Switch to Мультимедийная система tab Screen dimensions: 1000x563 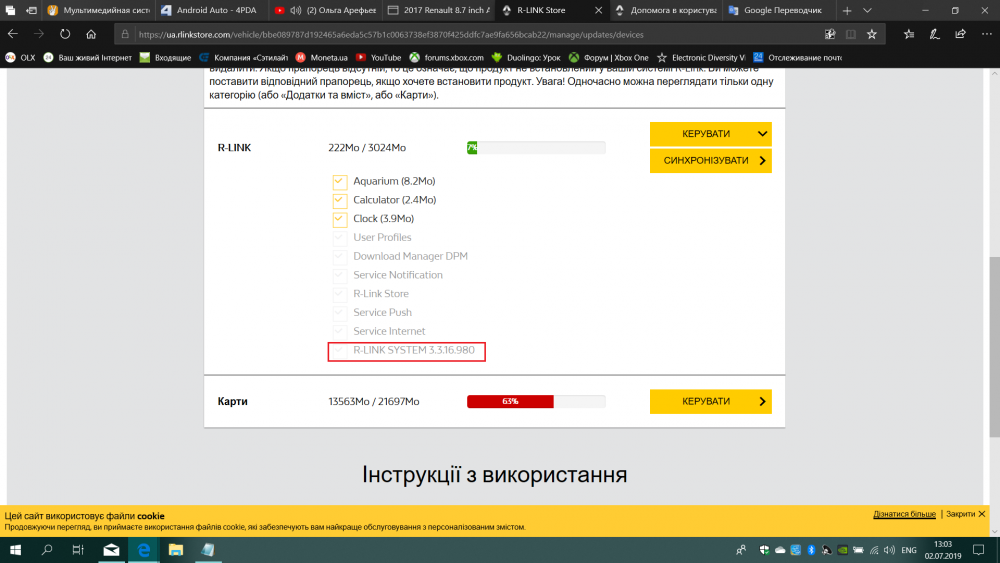(x=99, y=10)
